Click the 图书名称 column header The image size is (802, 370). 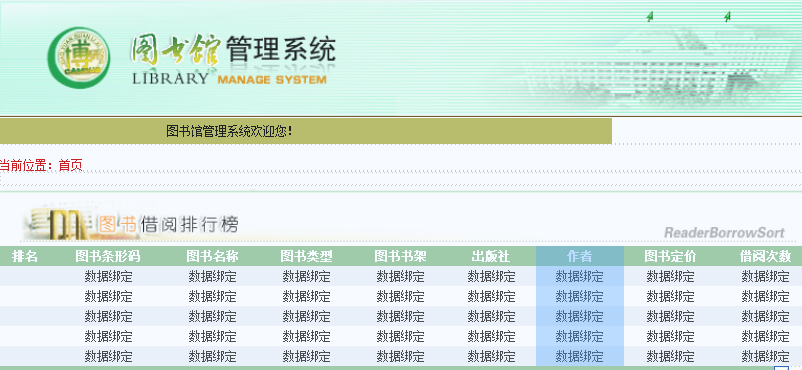(x=212, y=256)
